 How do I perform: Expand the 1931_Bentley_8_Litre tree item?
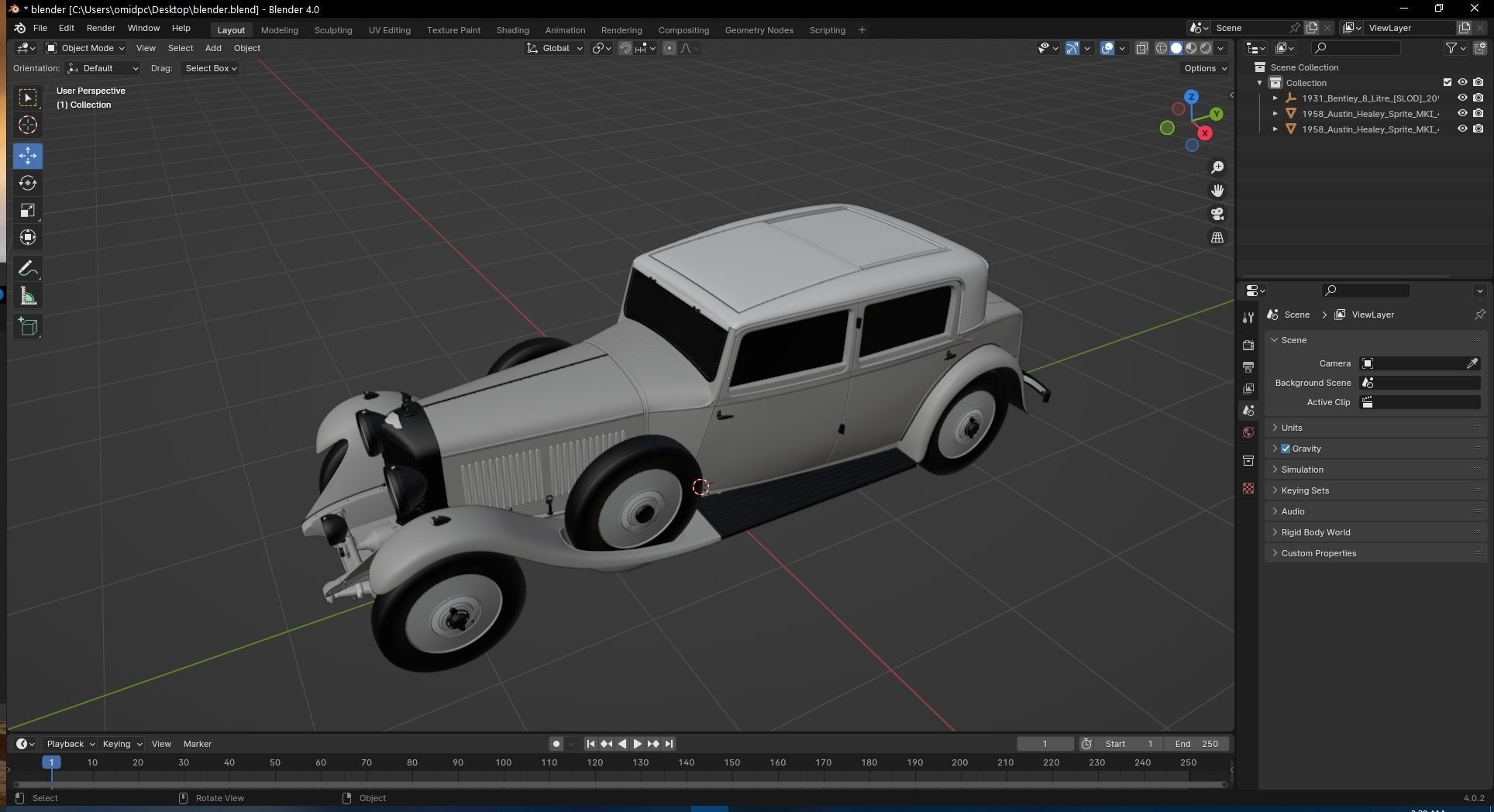(1275, 98)
